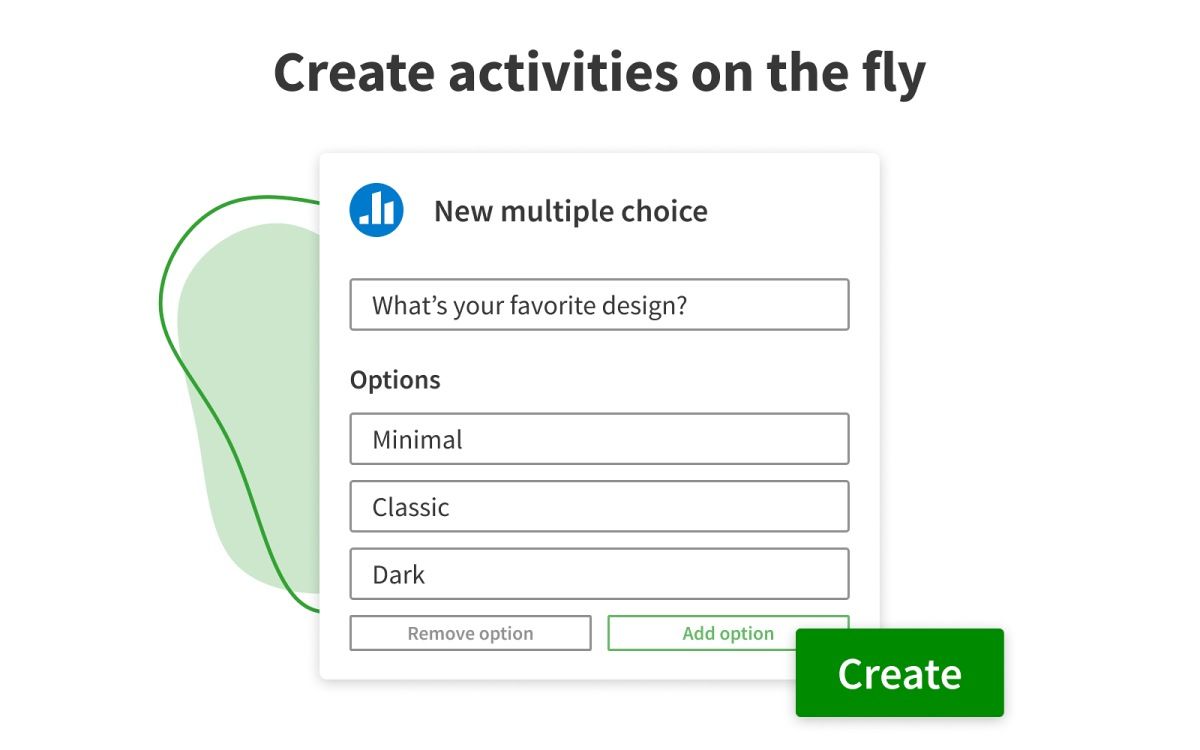Select the poll activity icon beside the title

pyautogui.click(x=377, y=207)
